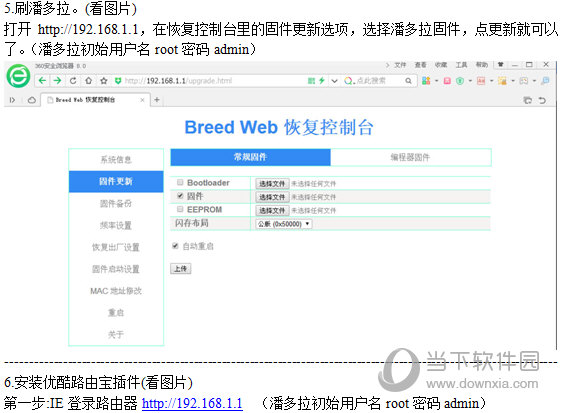Click the yellow folder extension icon

pyautogui.click(x=502, y=81)
